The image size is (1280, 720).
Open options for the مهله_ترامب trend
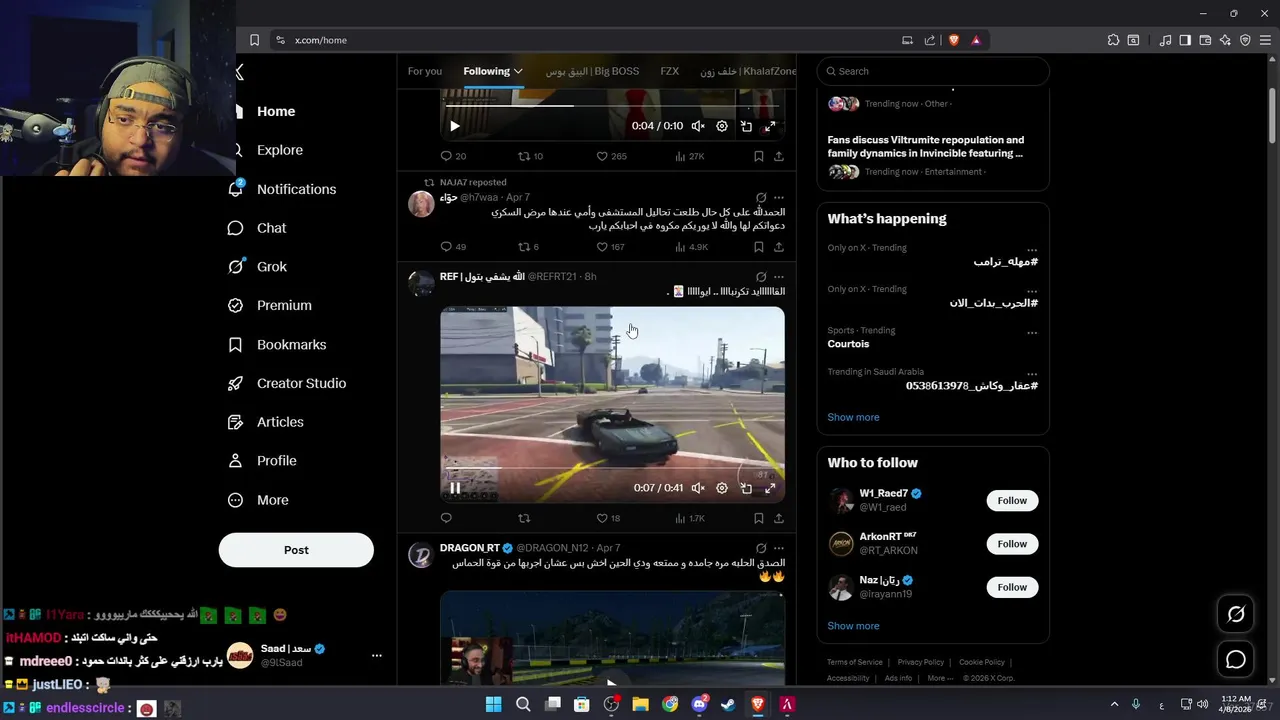click(1032, 249)
